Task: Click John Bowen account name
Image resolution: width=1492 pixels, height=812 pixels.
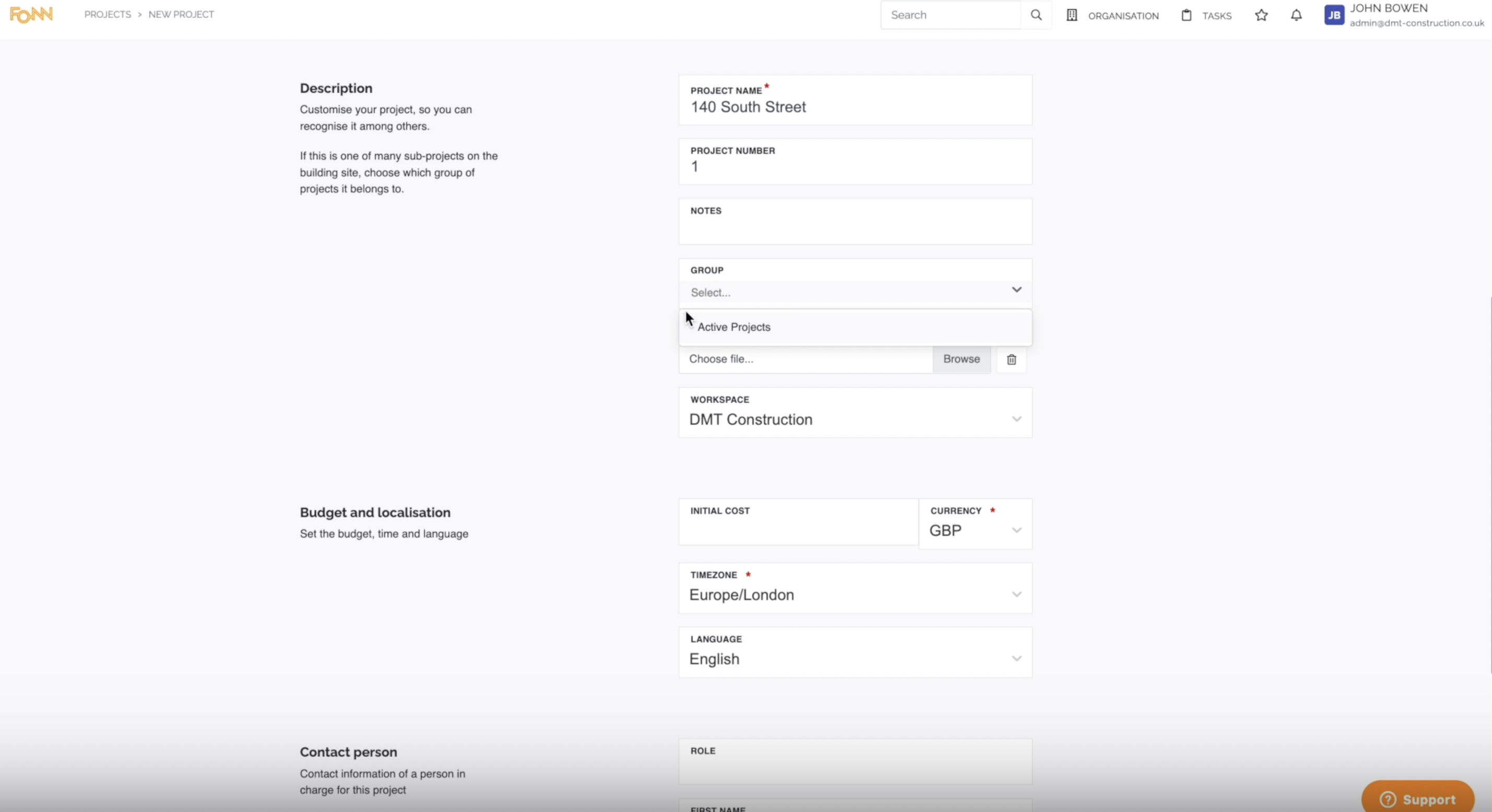Action: [1388, 8]
